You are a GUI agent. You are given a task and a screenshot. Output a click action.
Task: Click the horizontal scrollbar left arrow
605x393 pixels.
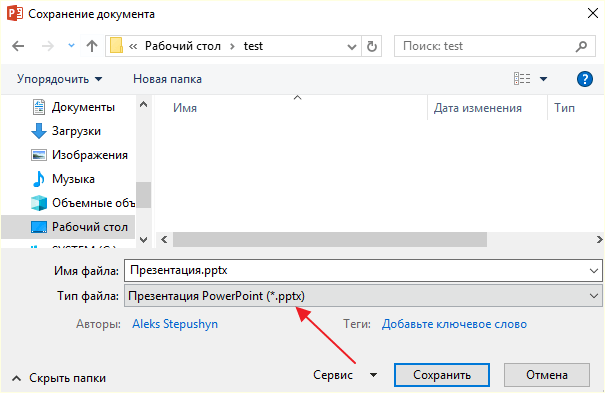tap(164, 240)
